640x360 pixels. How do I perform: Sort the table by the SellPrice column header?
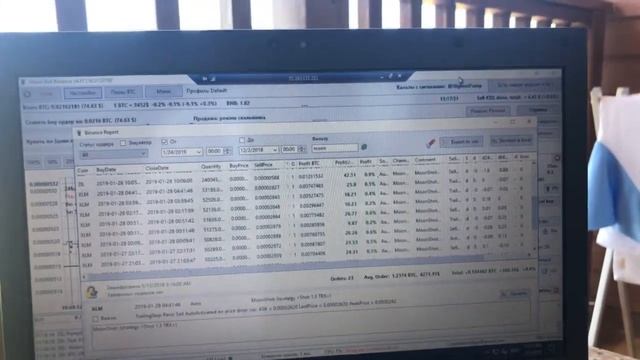tap(263, 165)
